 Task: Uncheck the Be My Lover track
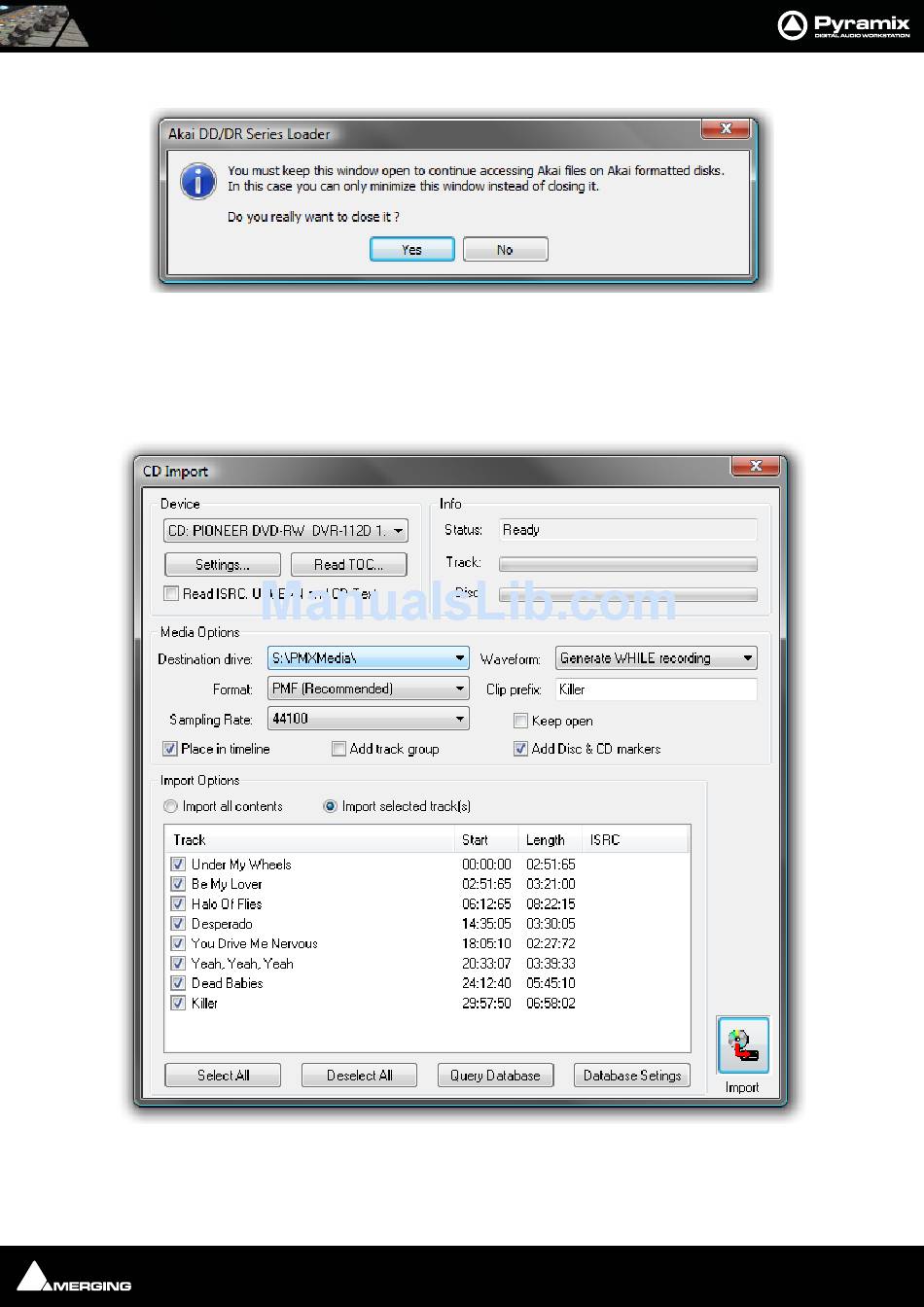[178, 884]
